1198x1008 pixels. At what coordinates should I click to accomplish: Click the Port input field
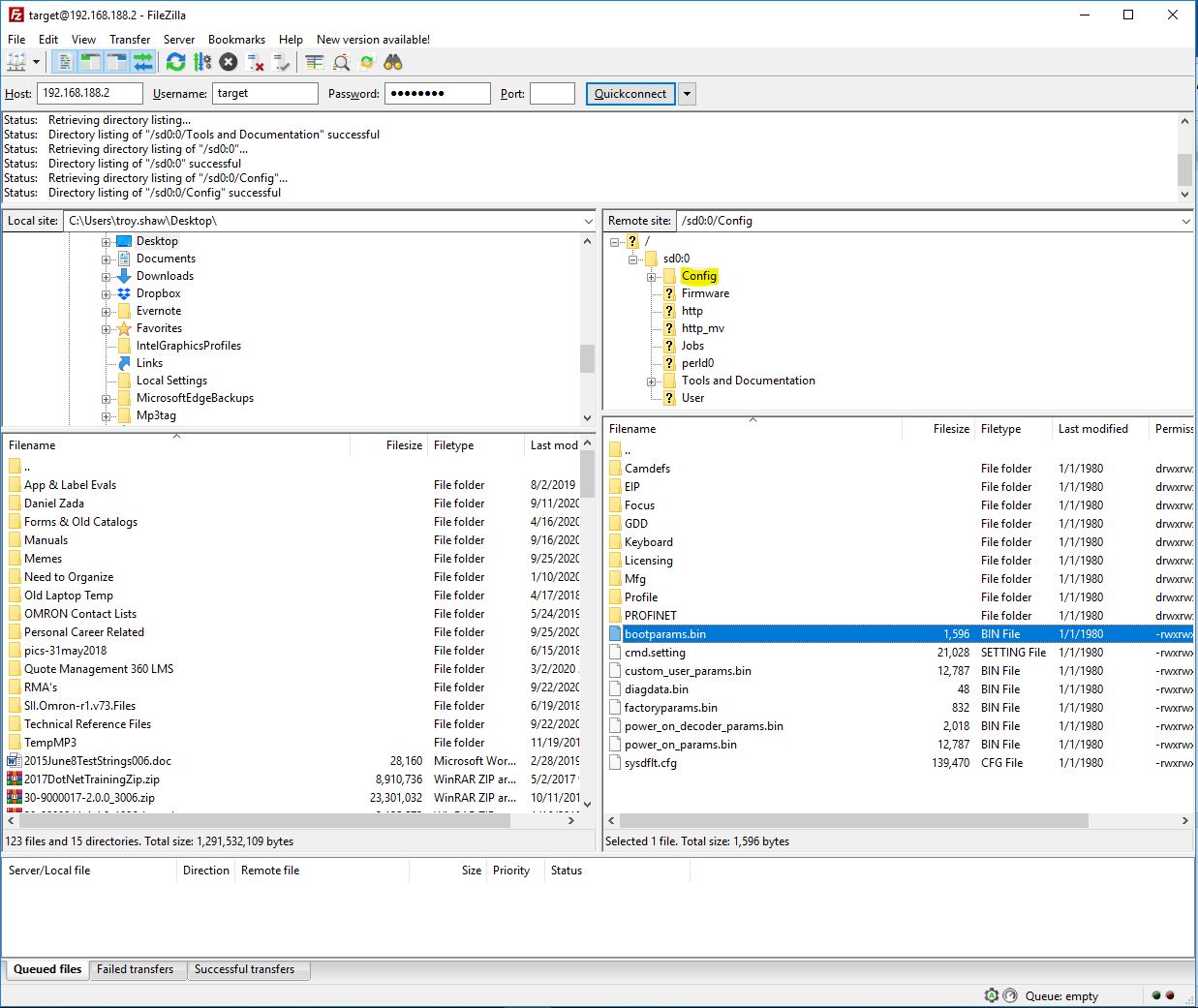(x=553, y=93)
